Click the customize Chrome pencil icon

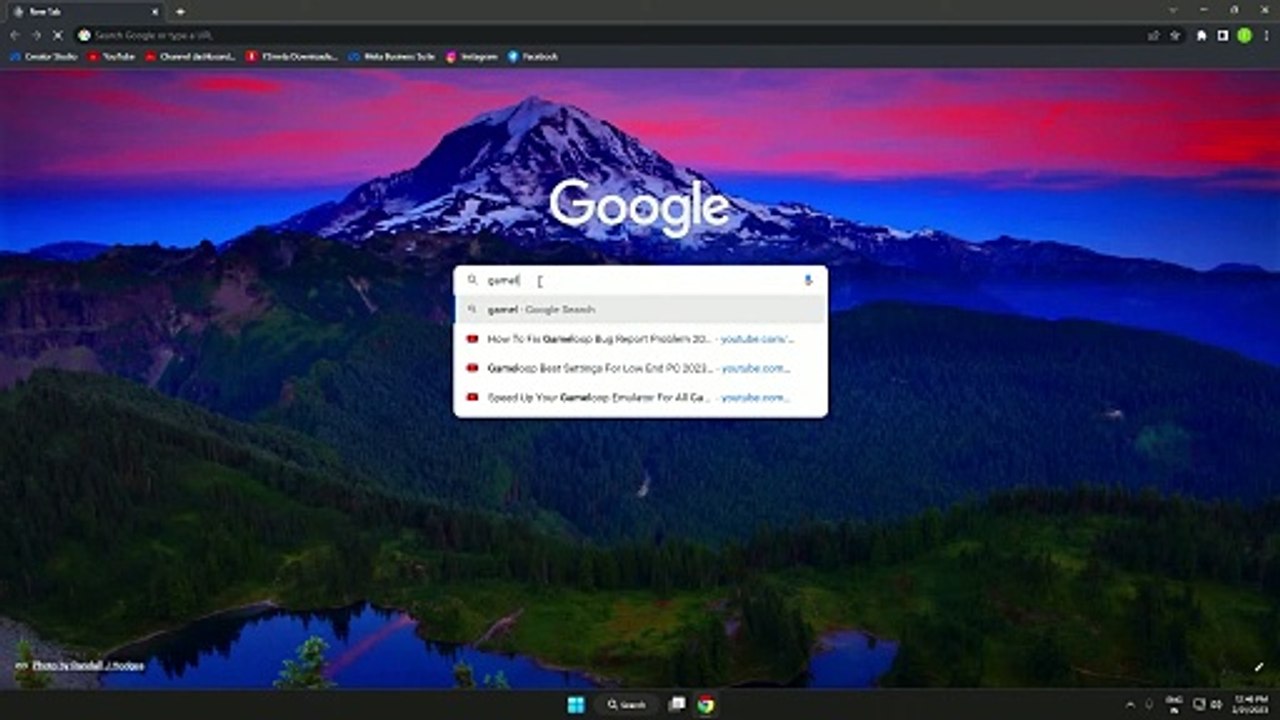(1258, 667)
